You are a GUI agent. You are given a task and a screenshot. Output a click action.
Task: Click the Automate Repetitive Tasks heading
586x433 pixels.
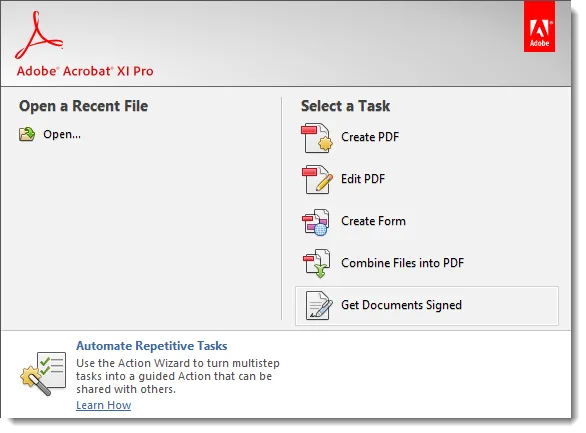pos(151,346)
